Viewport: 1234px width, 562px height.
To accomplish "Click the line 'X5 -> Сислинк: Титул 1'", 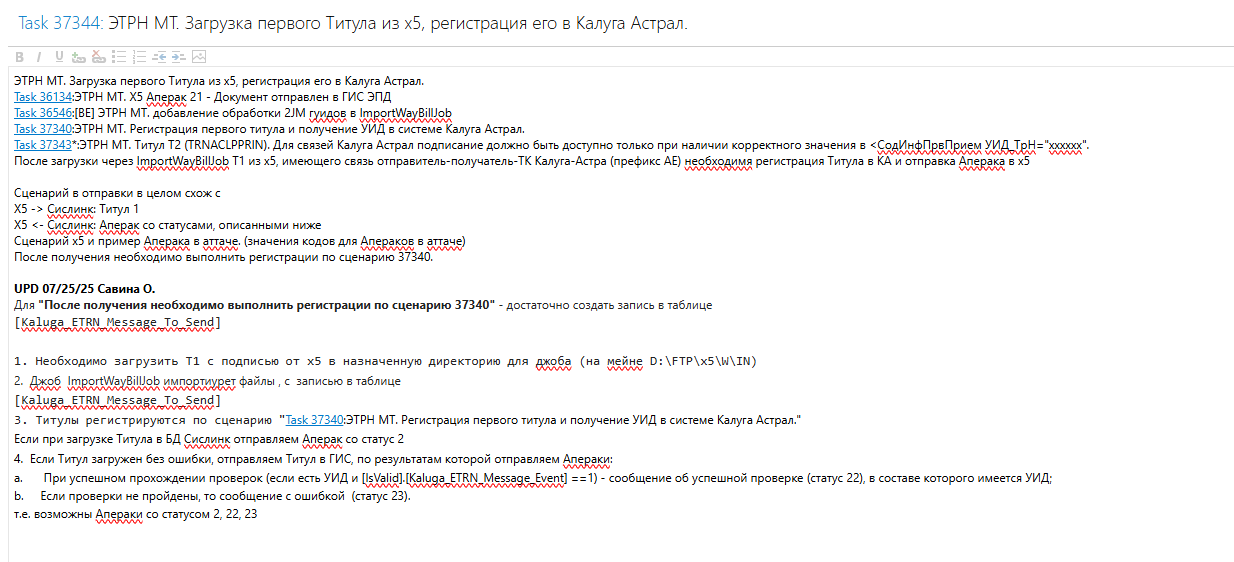I will point(77,209).
